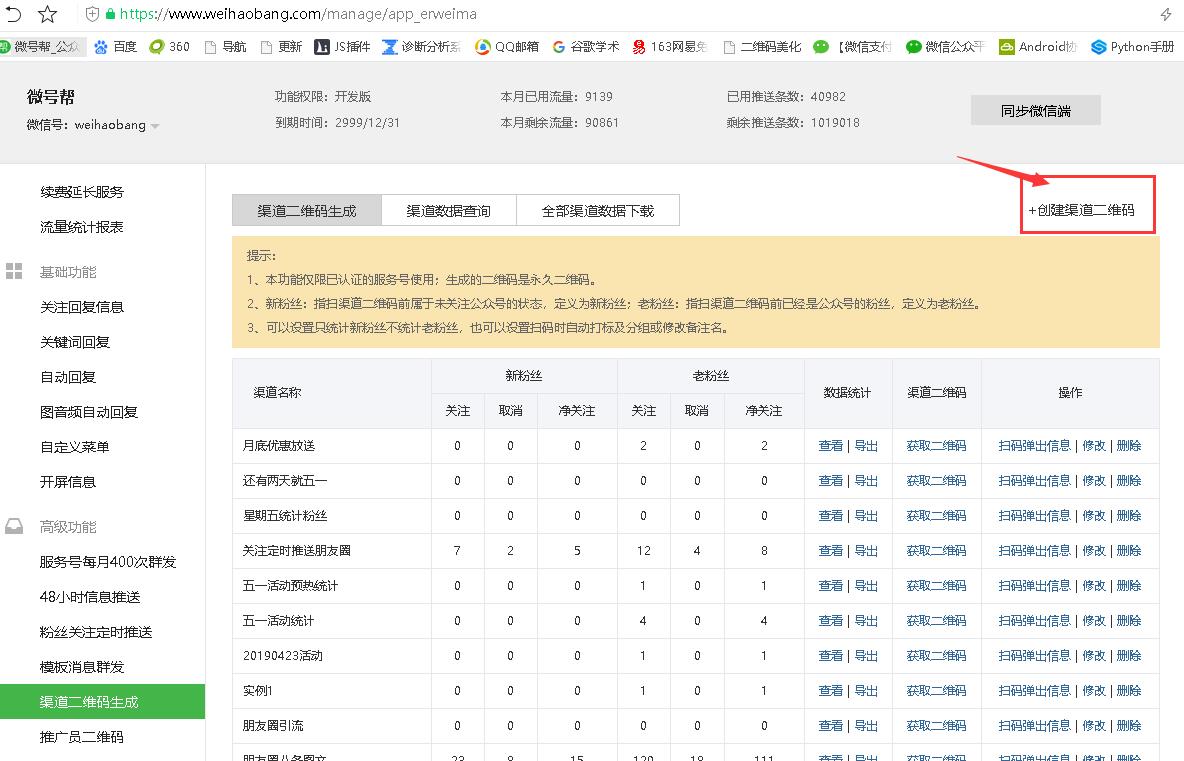Click the green padlock icon
Screen dimensions: 1184x761
tap(110, 14)
